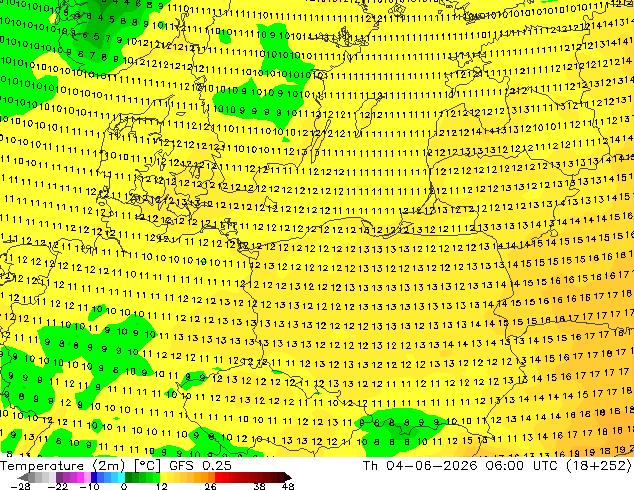This screenshot has width=634, height=490.
Task: Click the gray cold-end arrow of the color bar
Action: point(23,477)
